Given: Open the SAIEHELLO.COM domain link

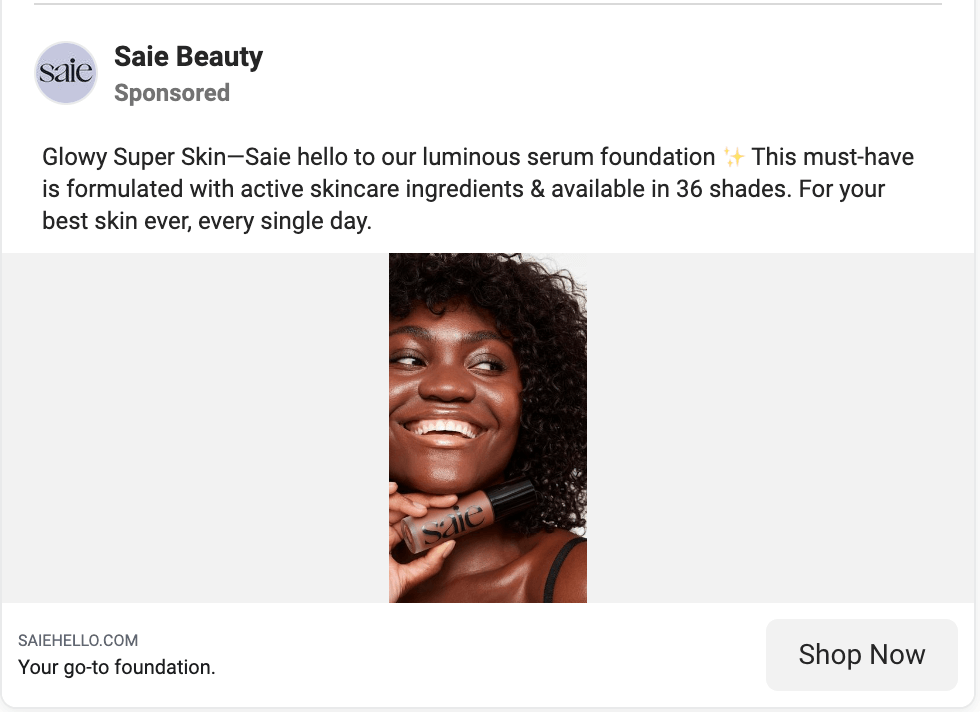Looking at the screenshot, I should point(78,640).
